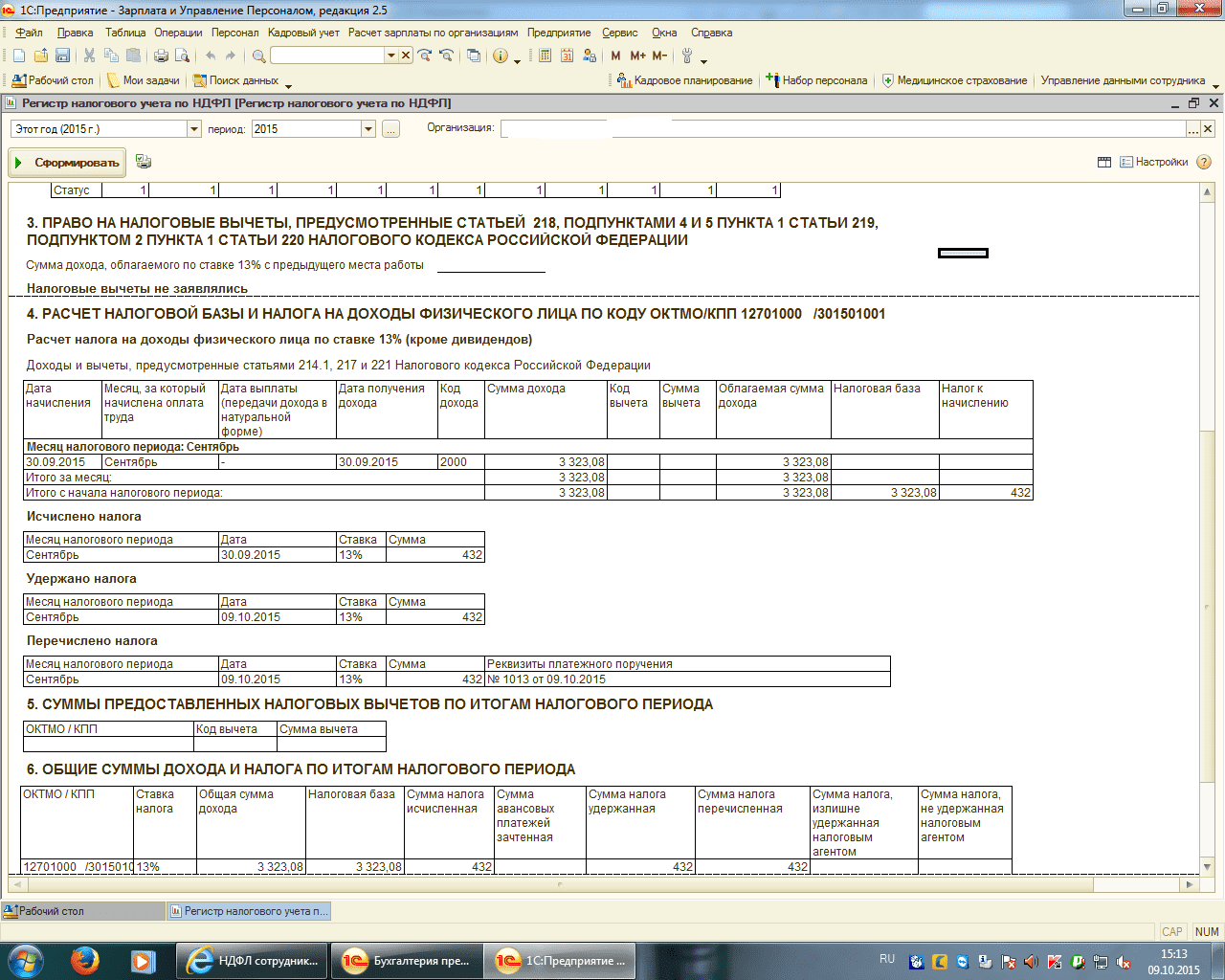Open the 'Кадровый учет' menu
Screen dimensions: 1225x980
tap(303, 33)
